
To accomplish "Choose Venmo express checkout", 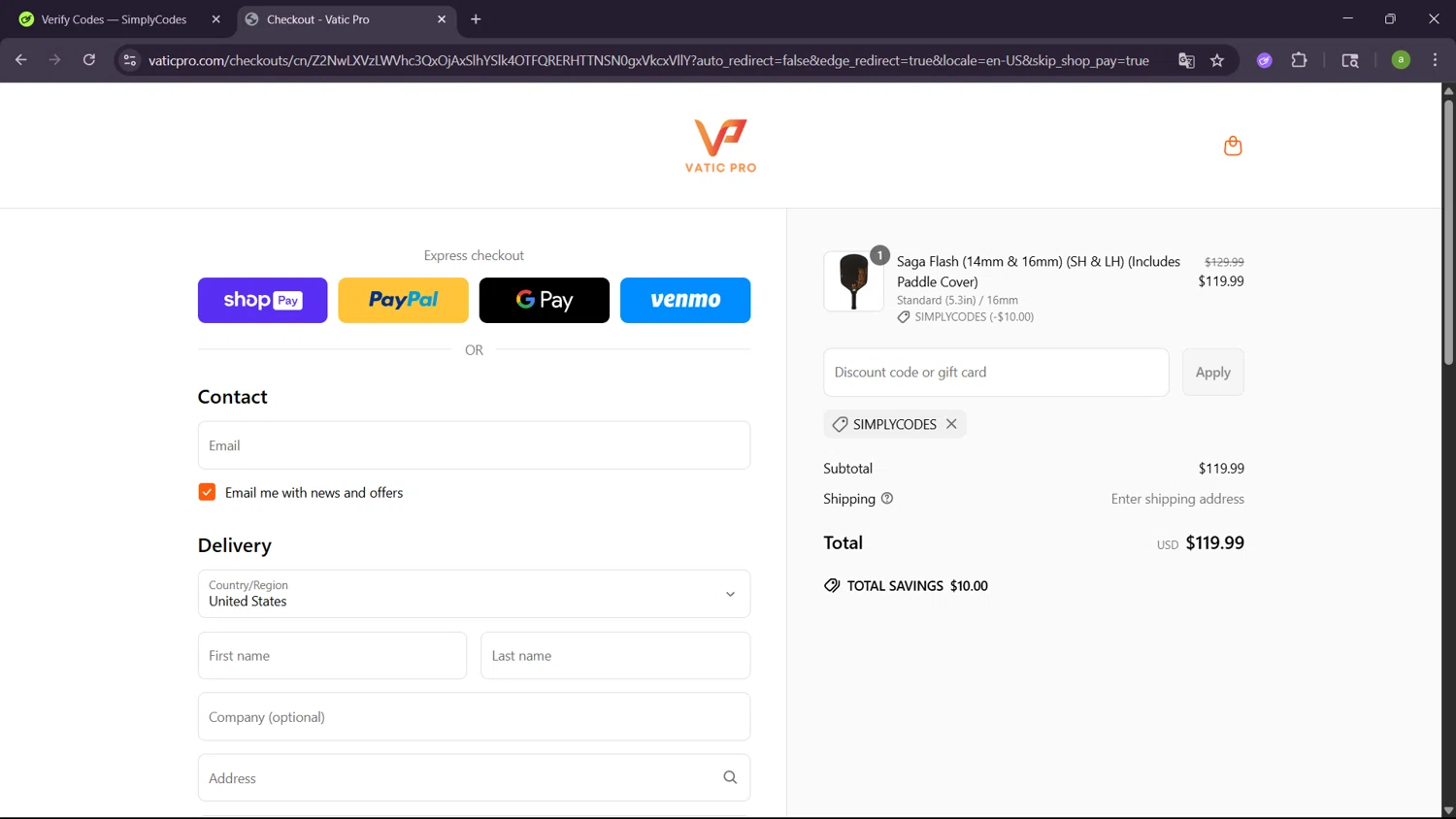I will click(685, 300).
